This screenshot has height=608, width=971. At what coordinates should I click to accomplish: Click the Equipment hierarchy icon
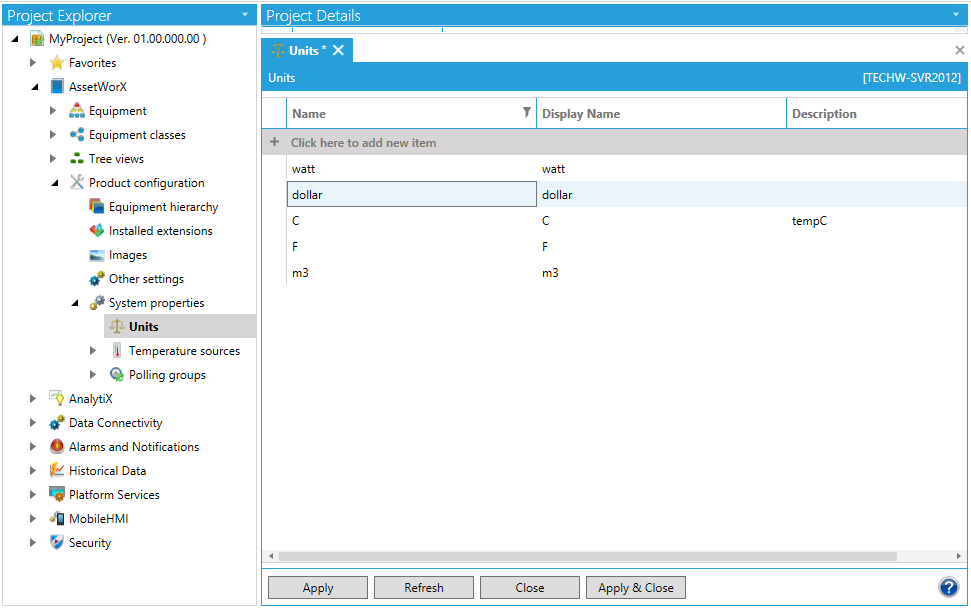click(x=97, y=207)
